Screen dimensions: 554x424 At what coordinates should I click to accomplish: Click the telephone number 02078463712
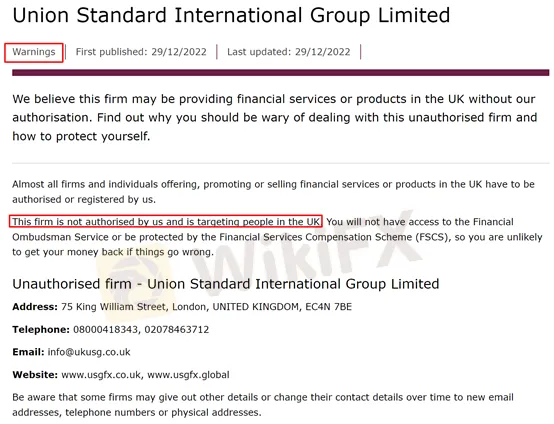coord(177,329)
